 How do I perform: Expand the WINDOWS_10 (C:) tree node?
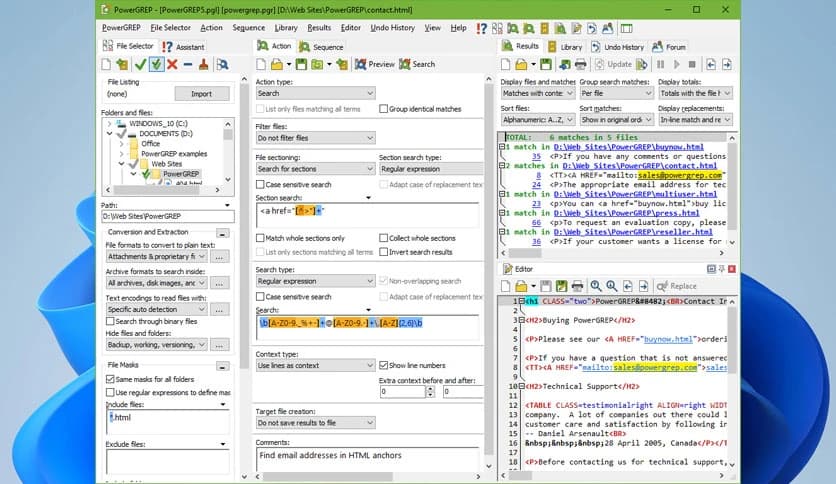pyautogui.click(x=109, y=124)
